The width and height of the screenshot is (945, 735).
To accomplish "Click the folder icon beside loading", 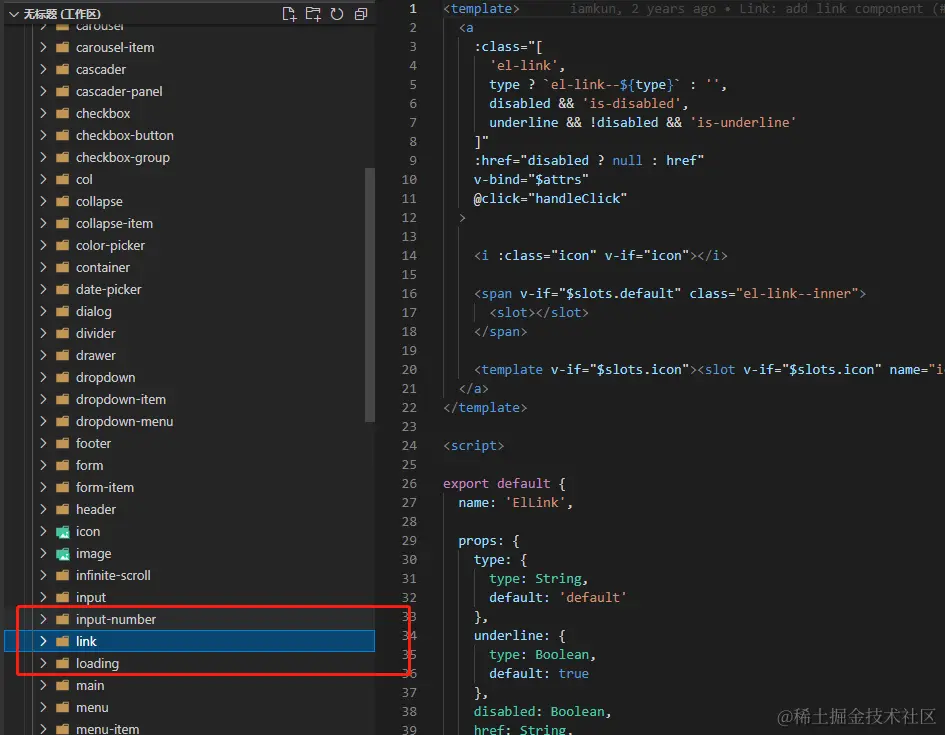I will pos(63,664).
